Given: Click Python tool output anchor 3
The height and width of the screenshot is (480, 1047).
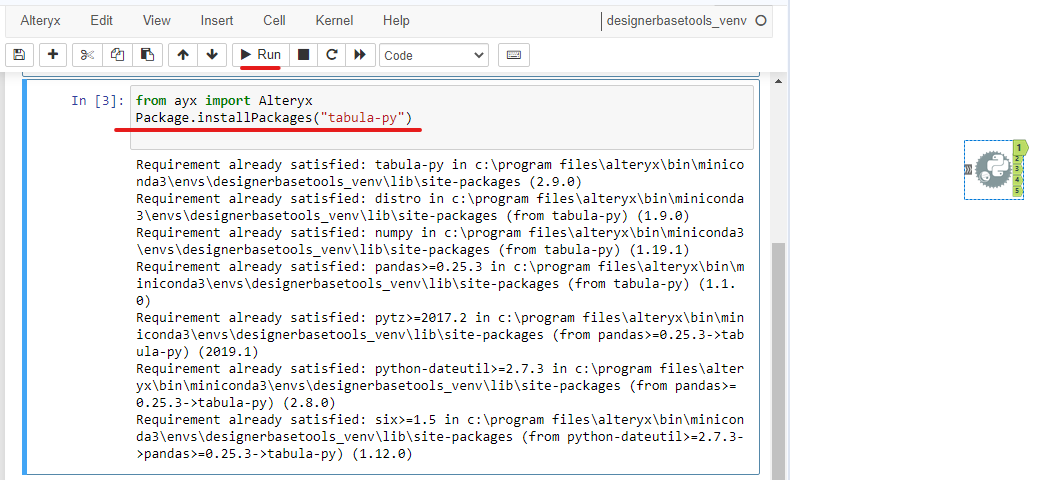Looking at the screenshot, I should coord(1018,169).
